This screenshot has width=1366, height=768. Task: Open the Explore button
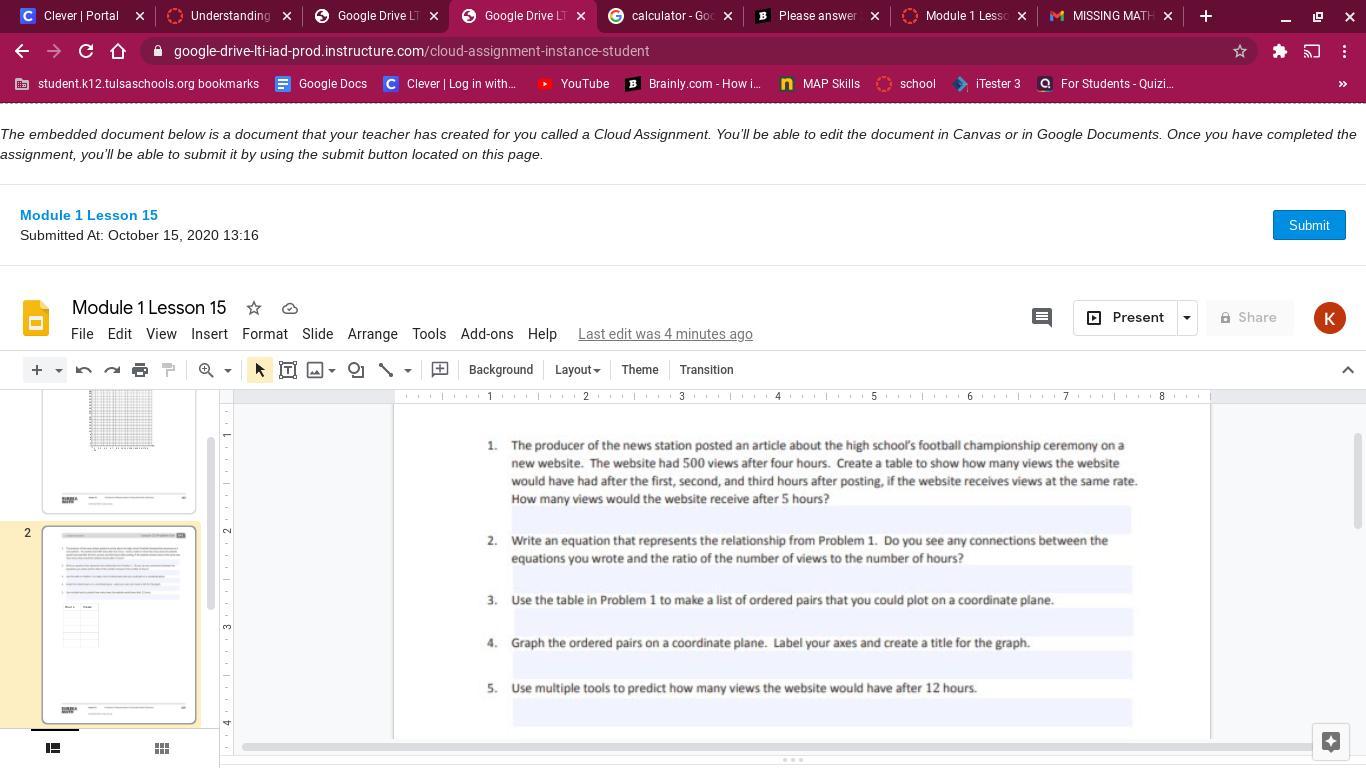[1330, 741]
